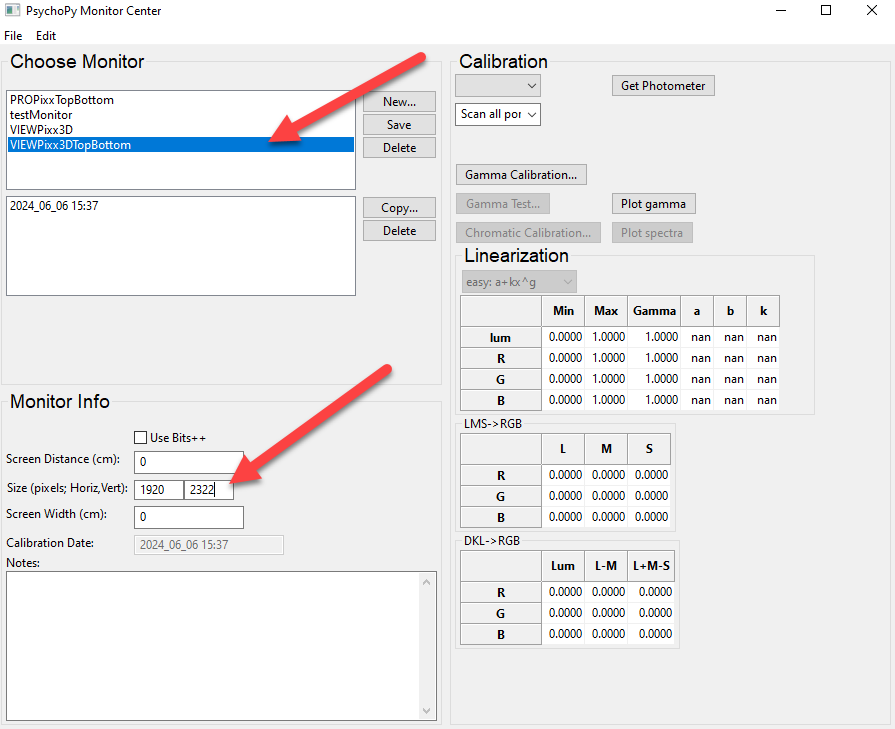Click the Screen Width input field
Screen dimensions: 895x729
[x=188, y=517]
